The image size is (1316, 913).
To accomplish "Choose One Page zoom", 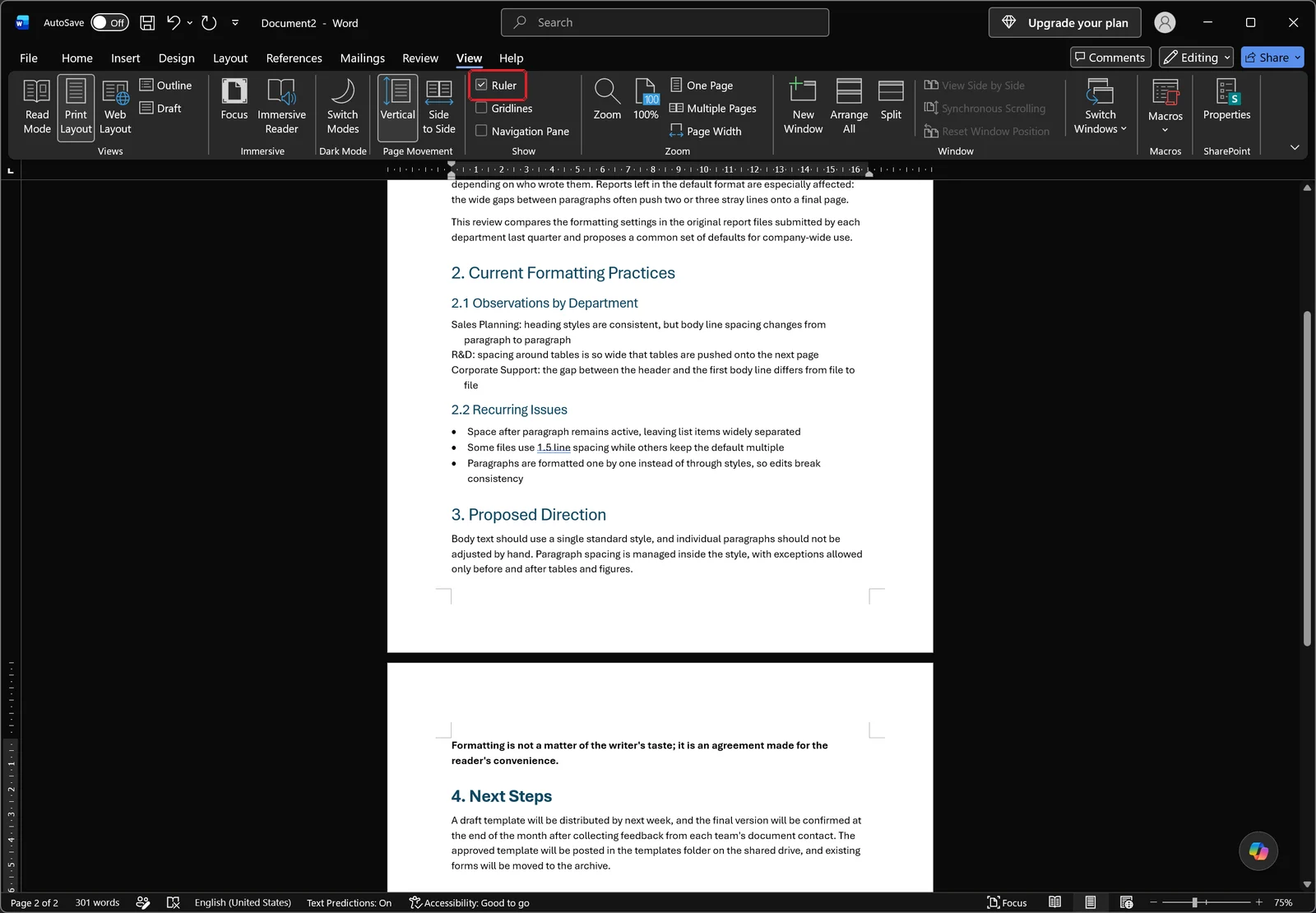I will click(702, 85).
